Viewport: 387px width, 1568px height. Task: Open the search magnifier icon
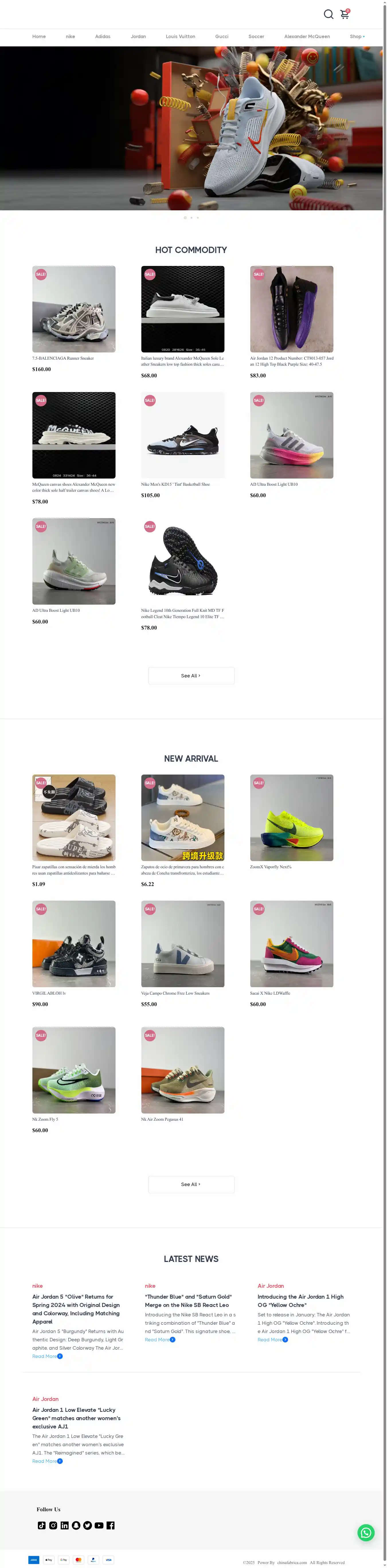(328, 14)
